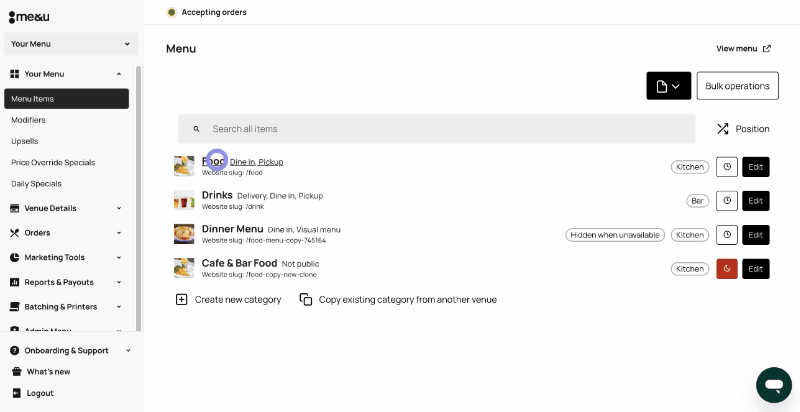Open the Cafe & Bar Food category
The width and height of the screenshot is (800, 412).
pyautogui.click(x=239, y=264)
